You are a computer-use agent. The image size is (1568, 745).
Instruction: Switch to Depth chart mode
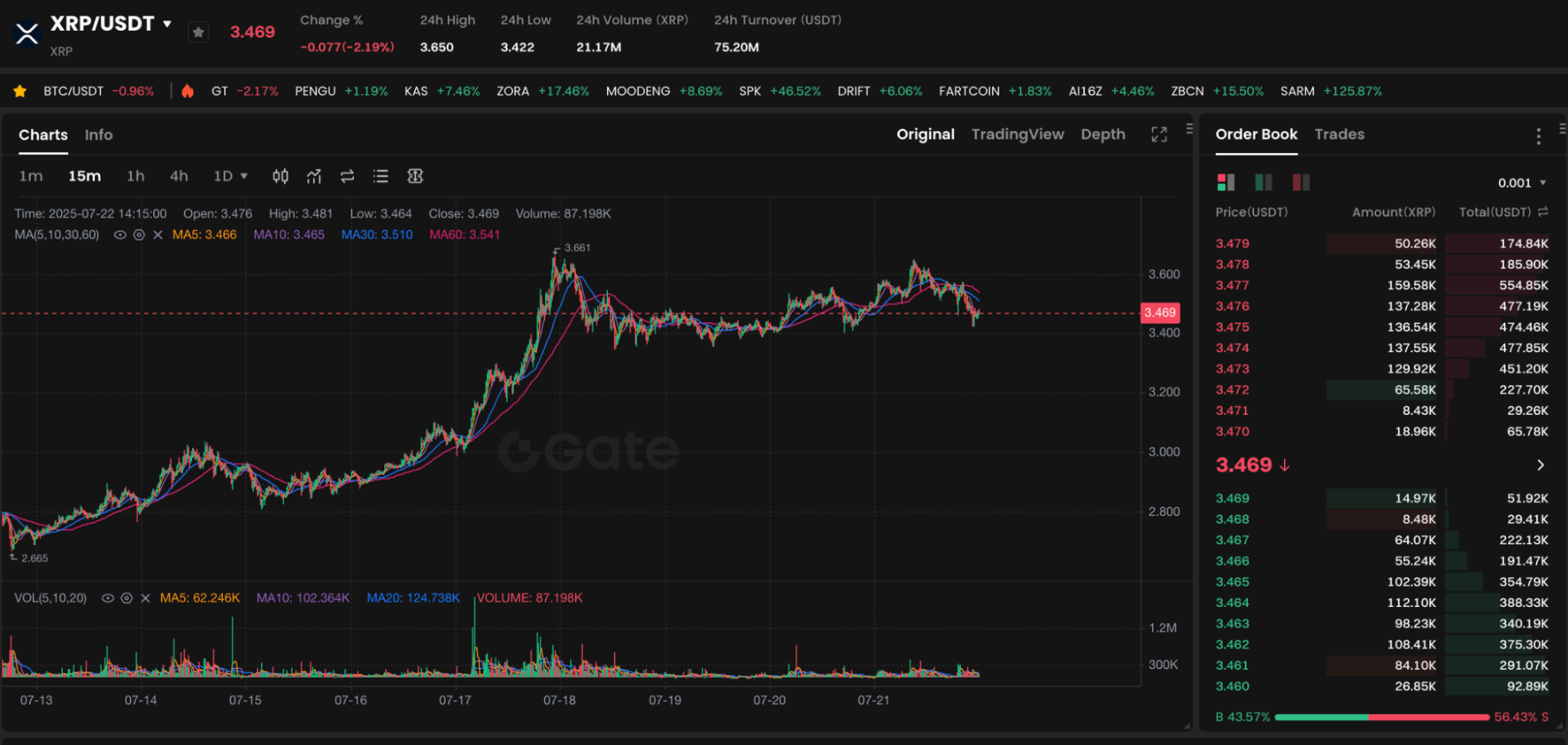click(x=1103, y=134)
